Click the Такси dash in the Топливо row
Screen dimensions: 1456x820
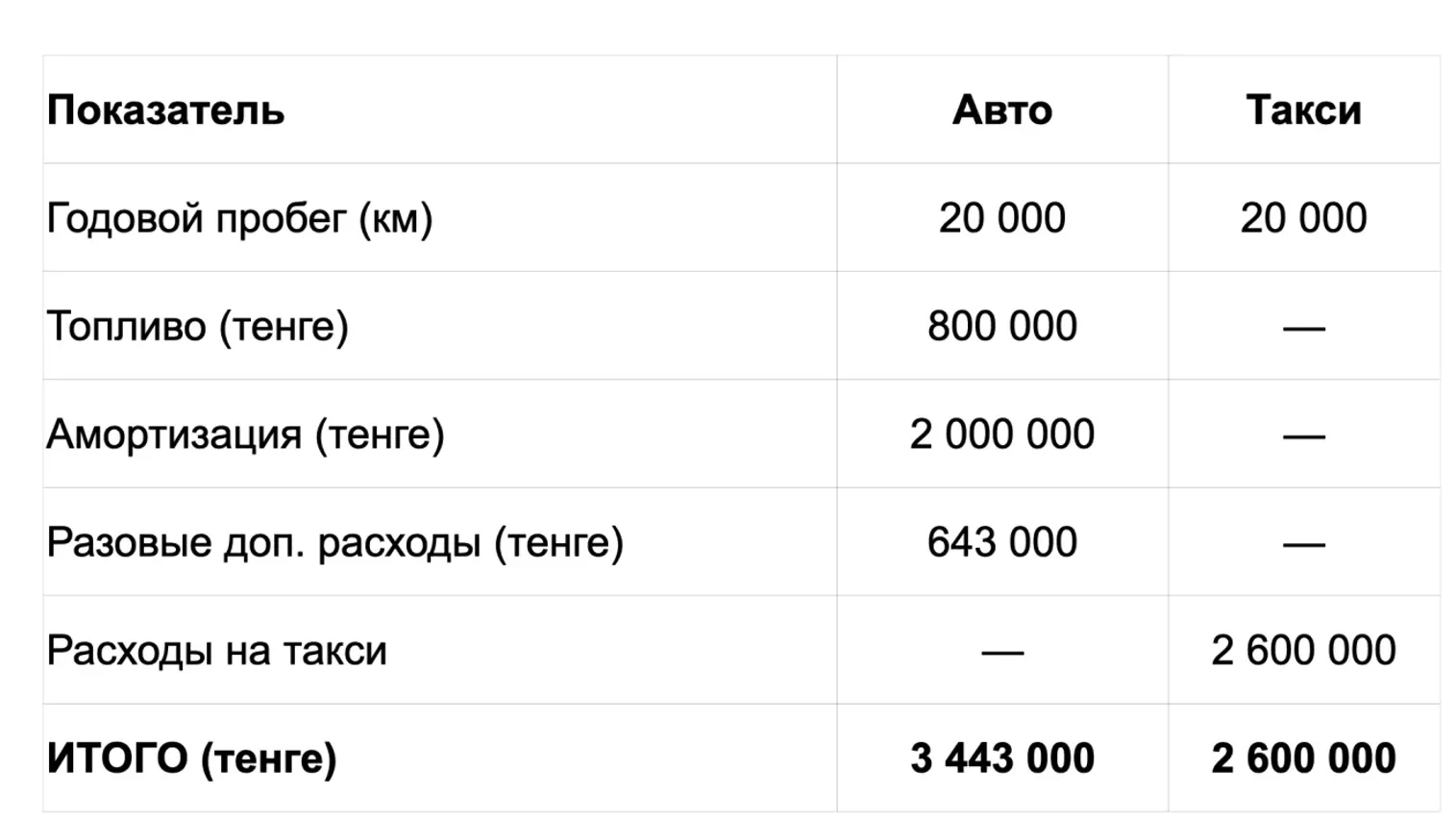pyautogui.click(x=1303, y=329)
